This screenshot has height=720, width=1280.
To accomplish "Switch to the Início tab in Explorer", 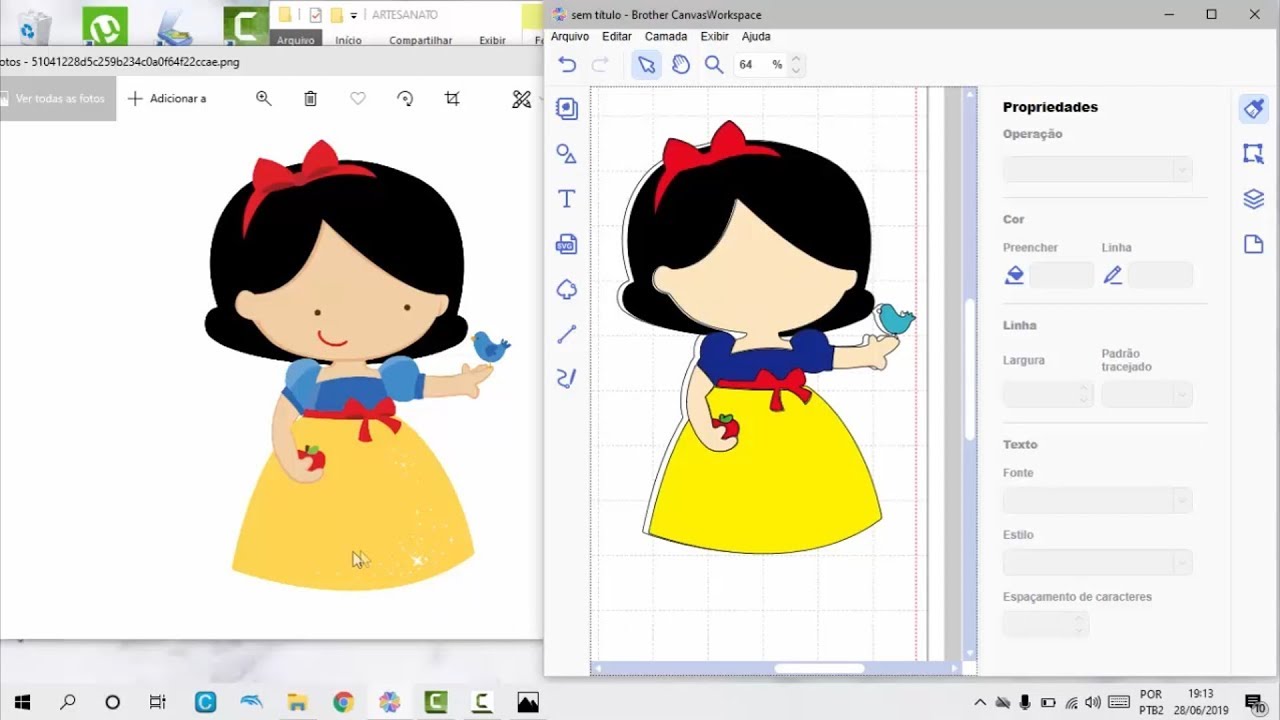I will [x=348, y=40].
